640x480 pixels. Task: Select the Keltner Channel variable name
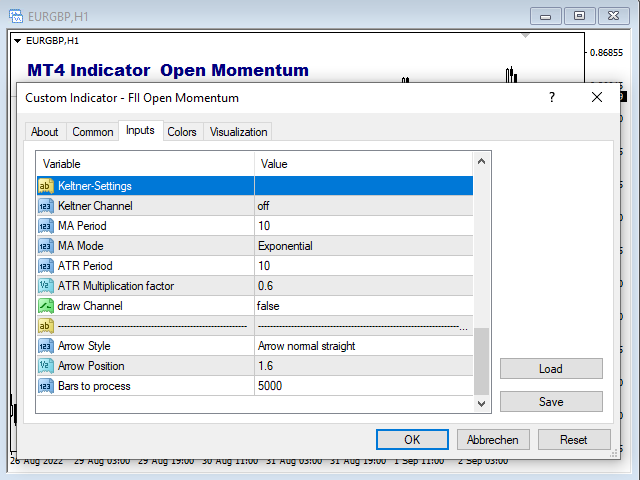[95, 206]
